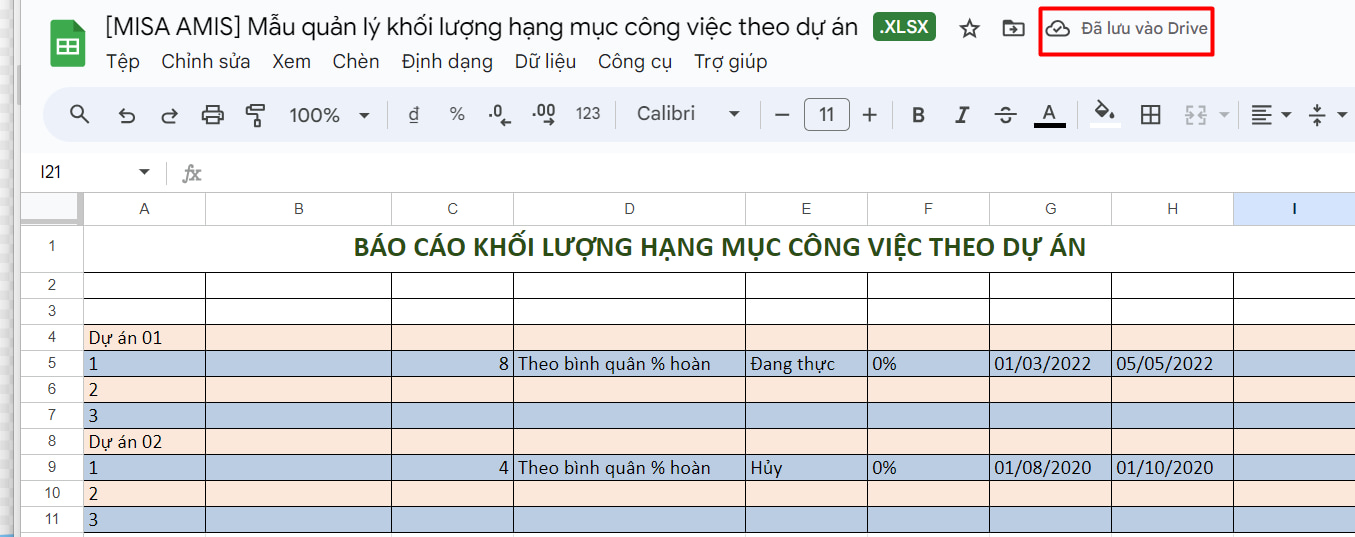The image size is (1355, 537).
Task: Open the vertical align dropdown
Action: tap(1327, 115)
